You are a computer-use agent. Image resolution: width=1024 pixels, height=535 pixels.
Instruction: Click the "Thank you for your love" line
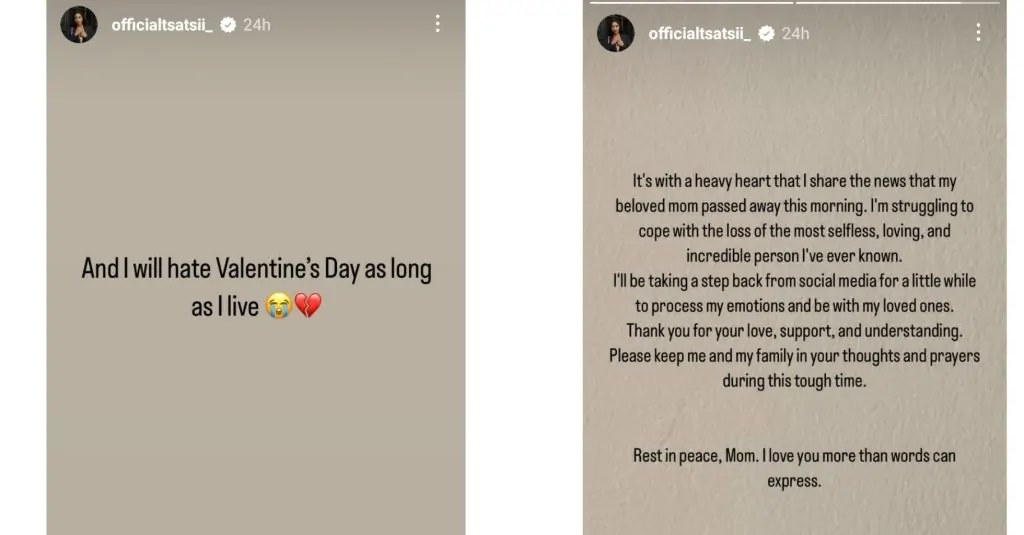(795, 330)
